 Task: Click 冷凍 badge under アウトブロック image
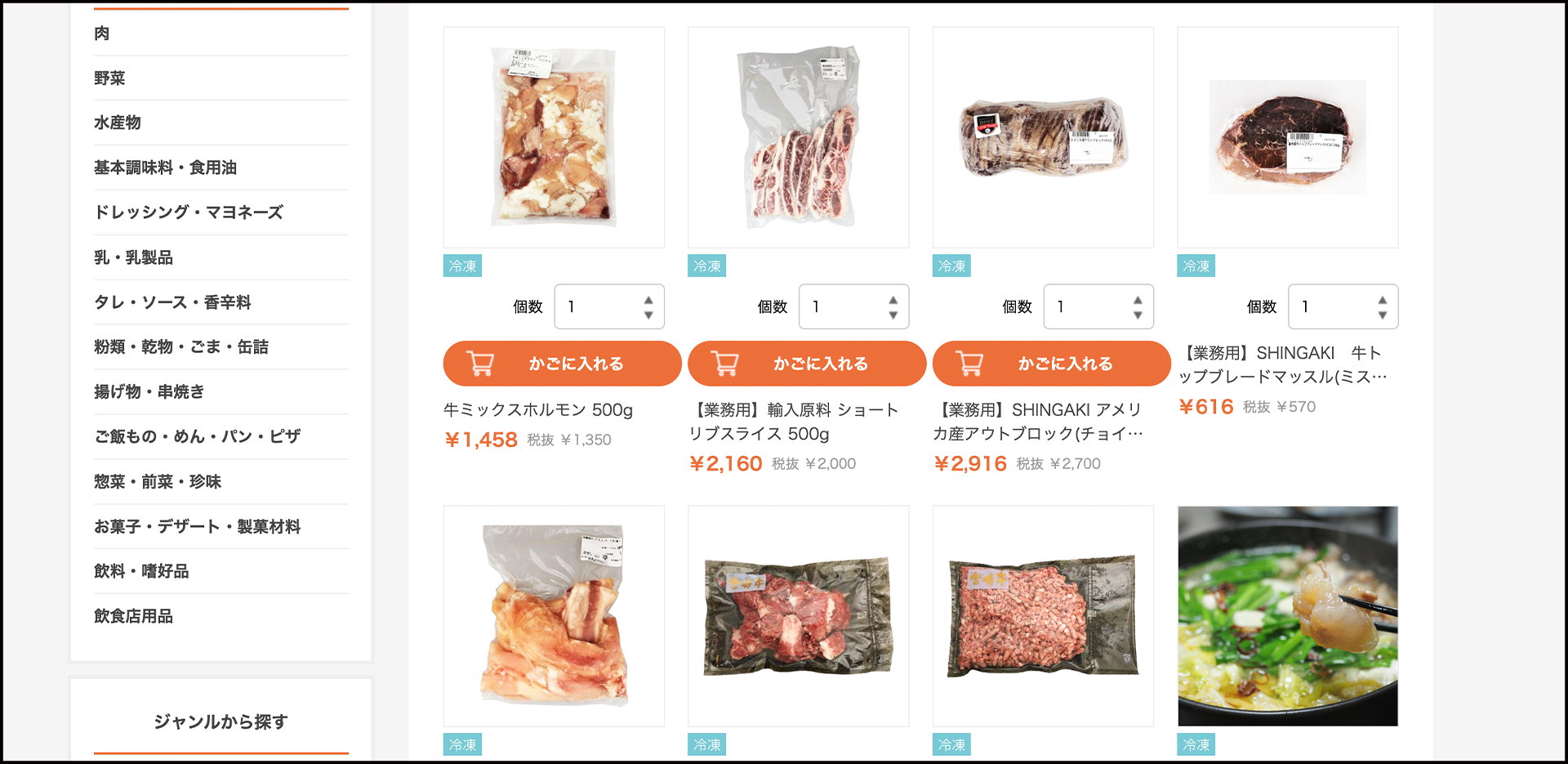point(951,266)
